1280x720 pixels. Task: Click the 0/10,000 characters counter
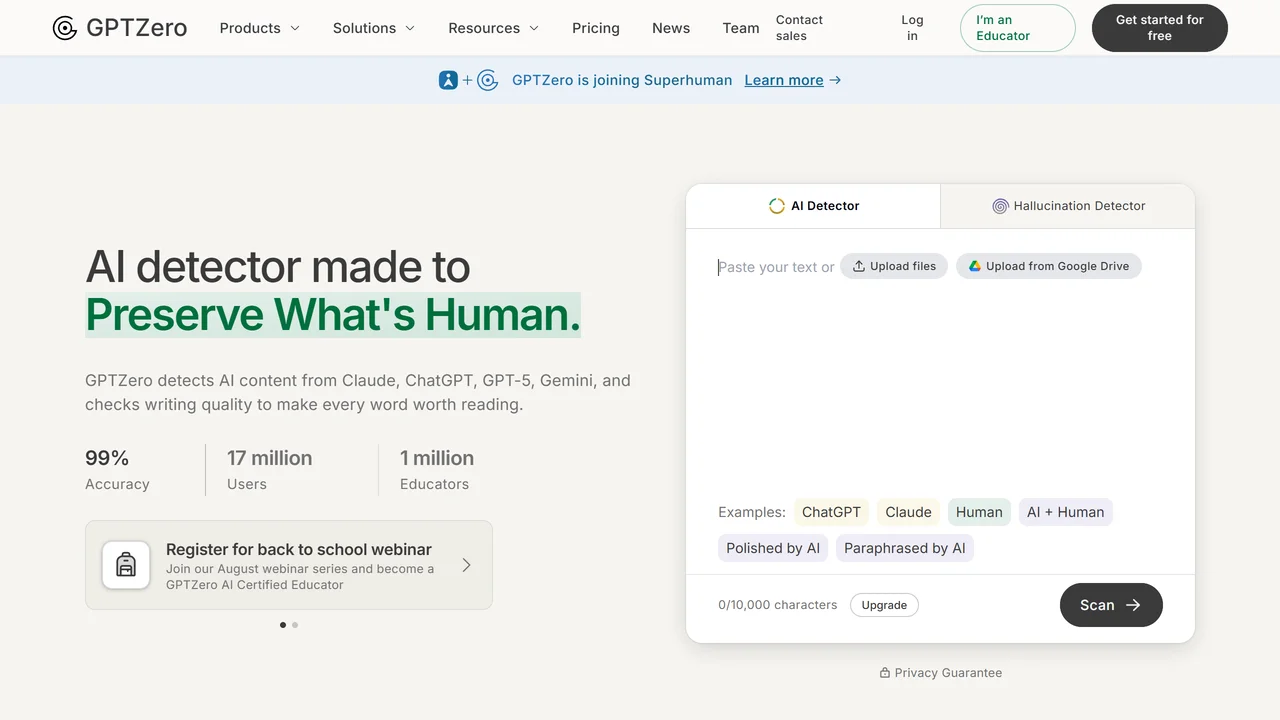778,605
